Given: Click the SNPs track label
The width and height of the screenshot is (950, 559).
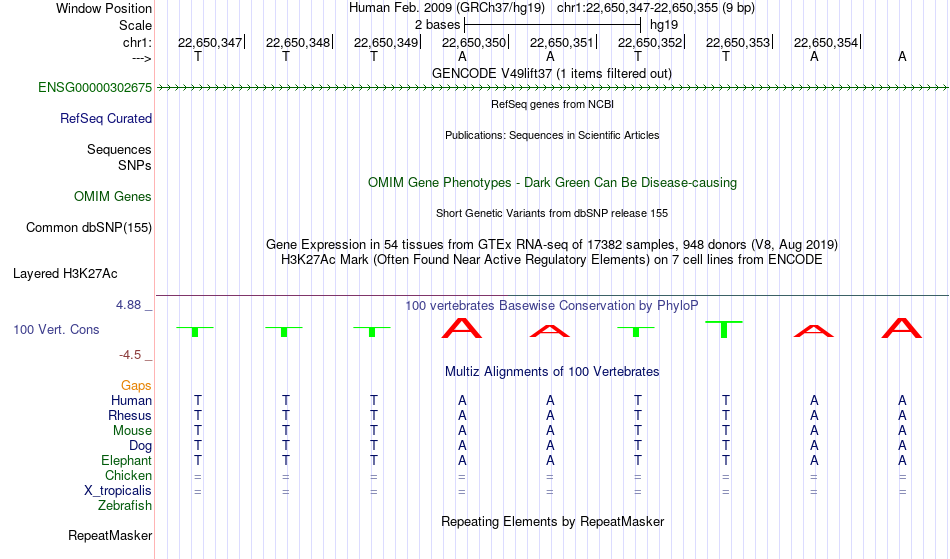Looking at the screenshot, I should click(135, 165).
